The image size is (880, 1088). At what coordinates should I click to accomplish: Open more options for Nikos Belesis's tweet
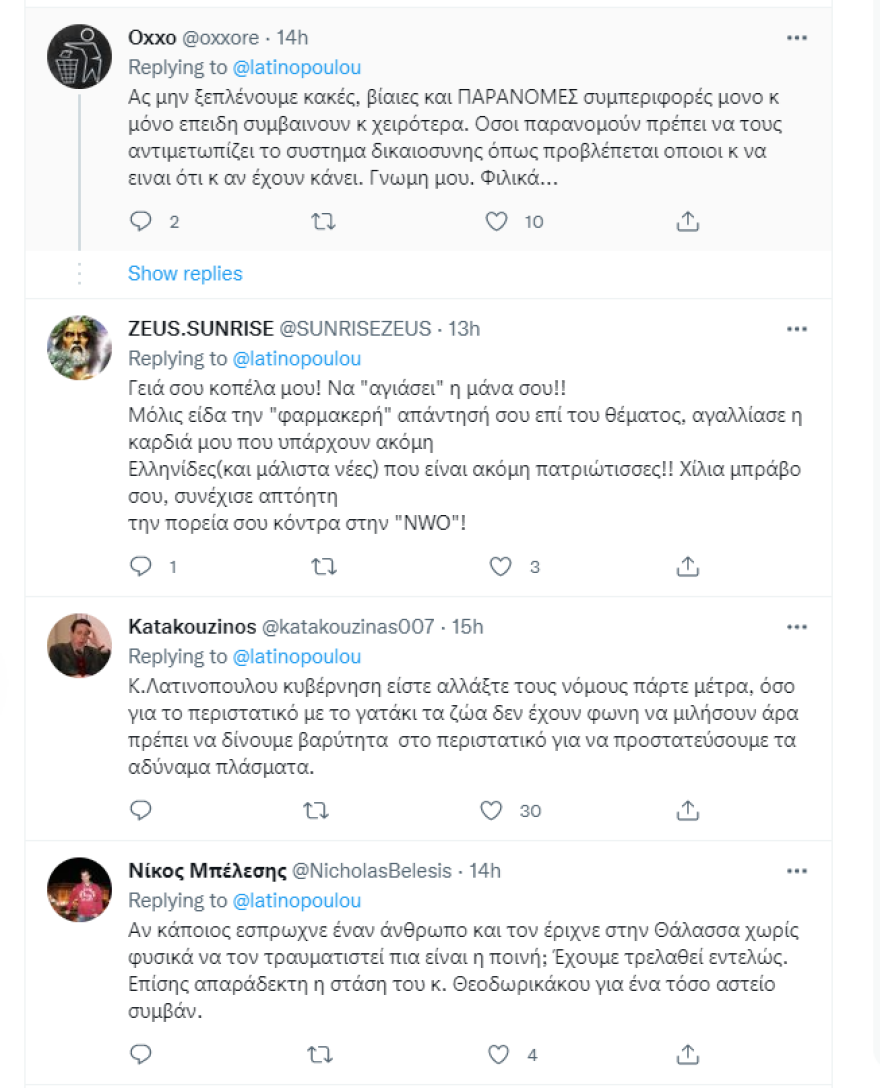pyautogui.click(x=797, y=869)
